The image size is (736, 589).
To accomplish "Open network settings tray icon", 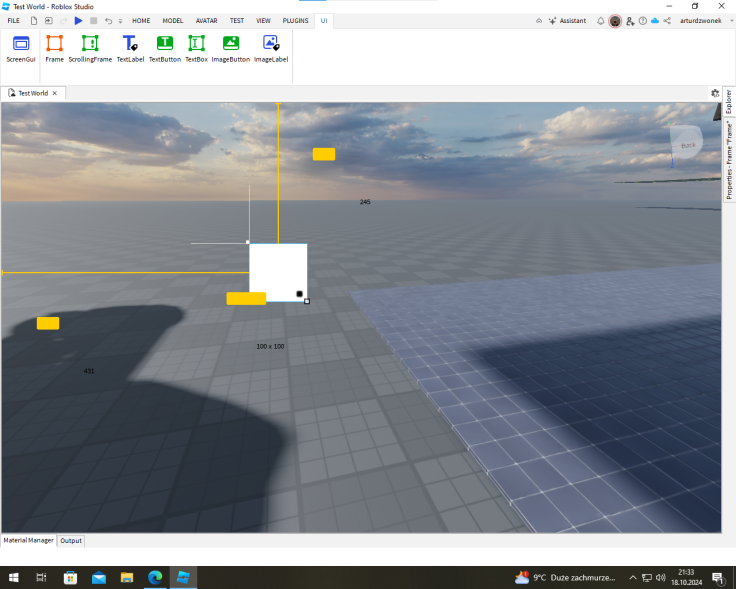I will 646,578.
